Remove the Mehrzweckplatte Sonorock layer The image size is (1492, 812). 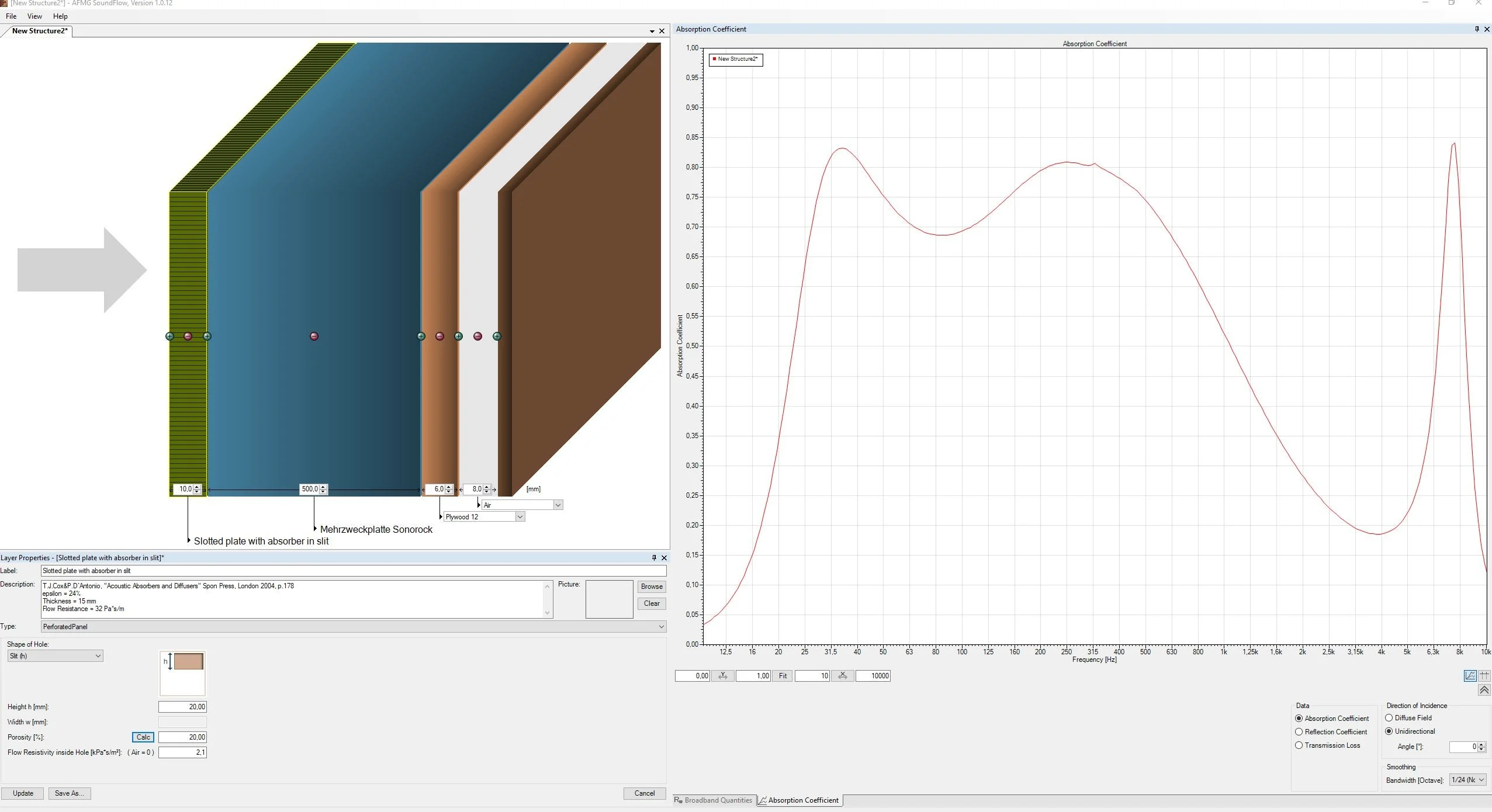click(x=314, y=336)
